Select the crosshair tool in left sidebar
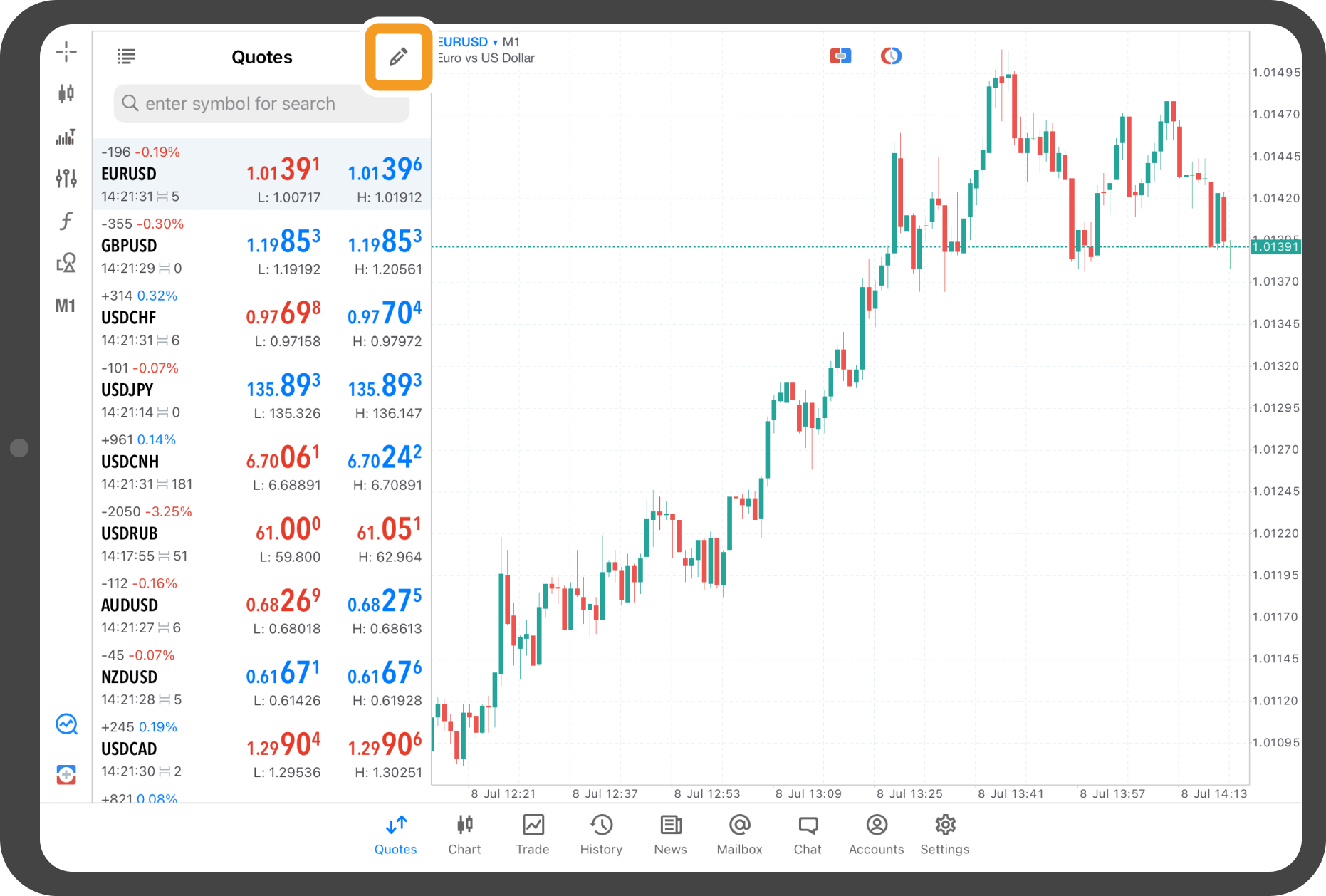 click(66, 51)
